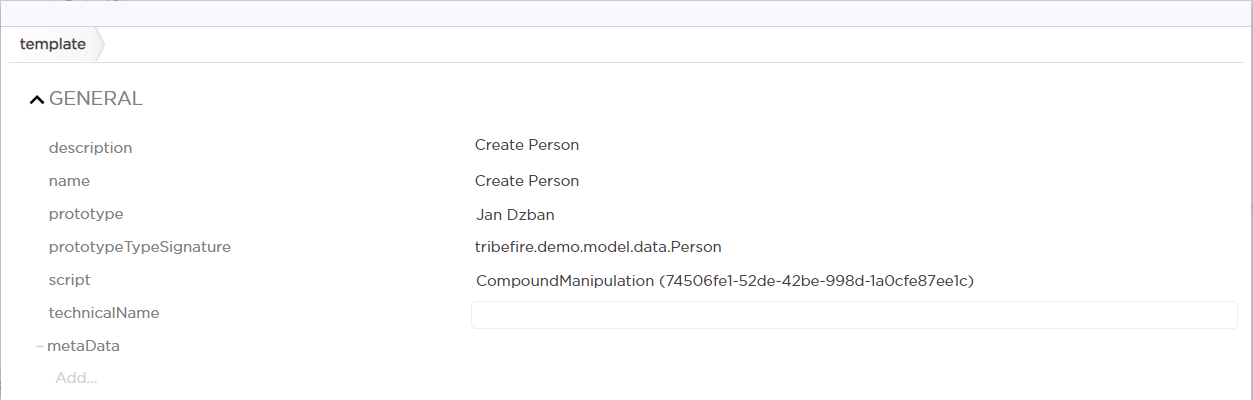Select the description property label
Screen dimensions: 1253x400
click(90, 148)
